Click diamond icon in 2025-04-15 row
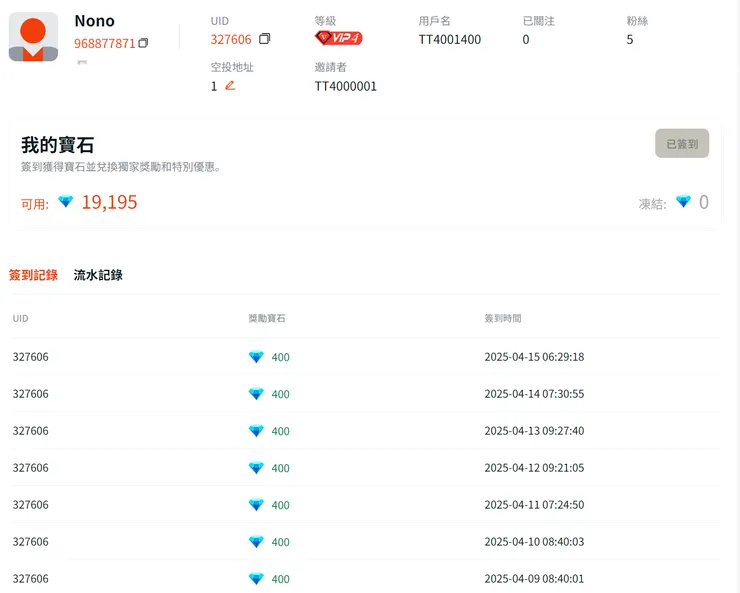The width and height of the screenshot is (740, 593). tap(256, 357)
